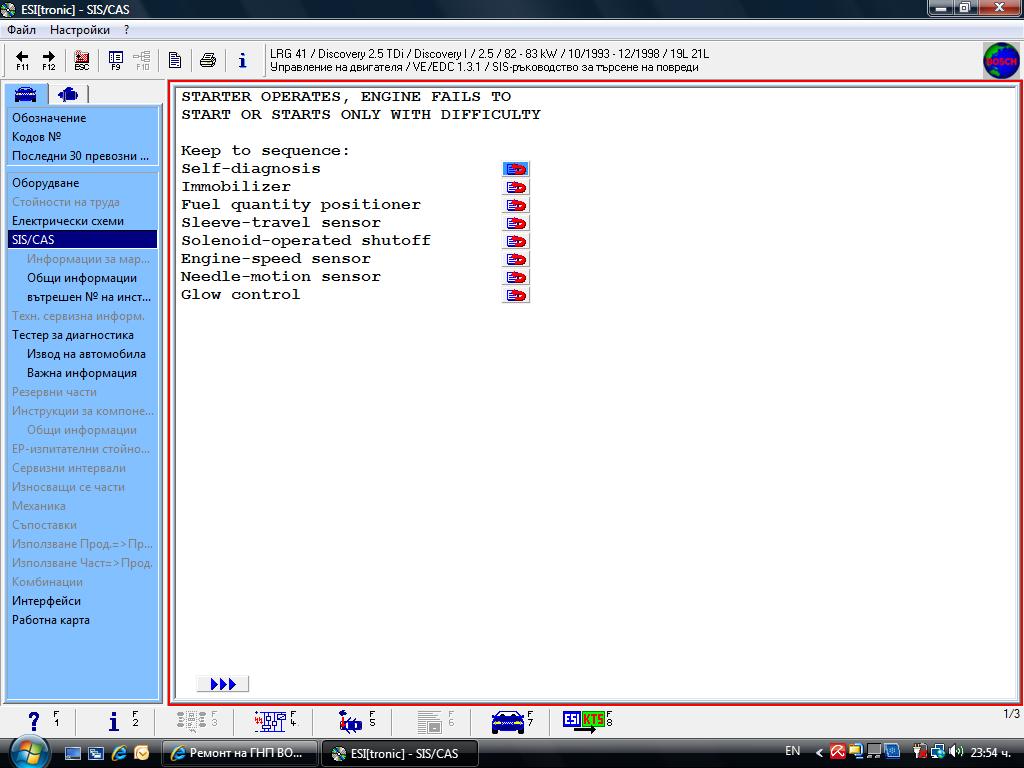Click the F5 engine diagnostics icon
This screenshot has width=1024, height=768.
coord(350,721)
